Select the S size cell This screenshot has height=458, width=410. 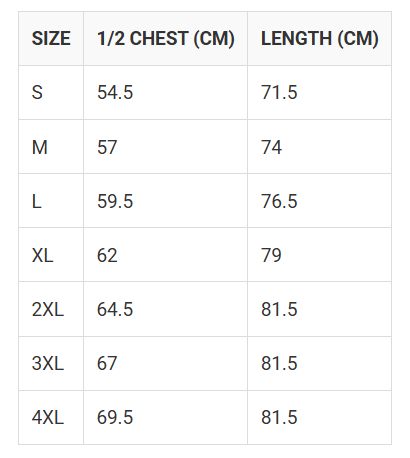pos(51,92)
